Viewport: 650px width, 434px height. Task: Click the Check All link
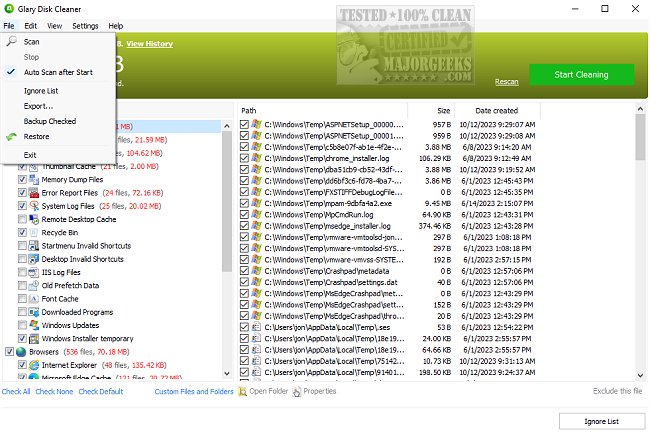16,391
